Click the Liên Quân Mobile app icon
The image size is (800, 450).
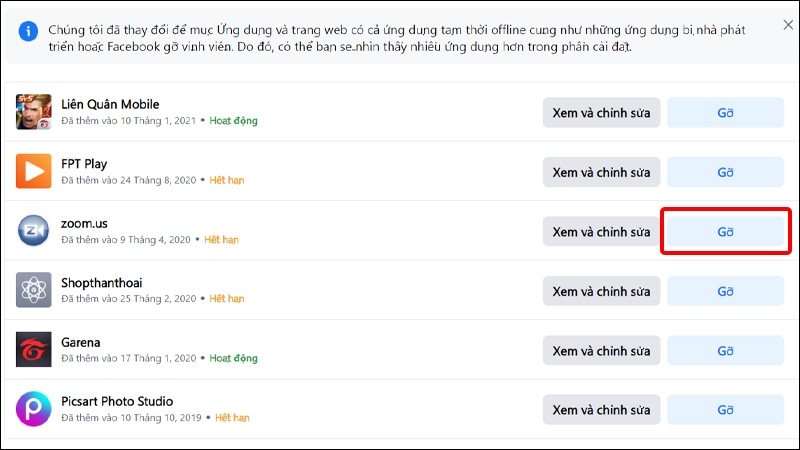(34, 112)
